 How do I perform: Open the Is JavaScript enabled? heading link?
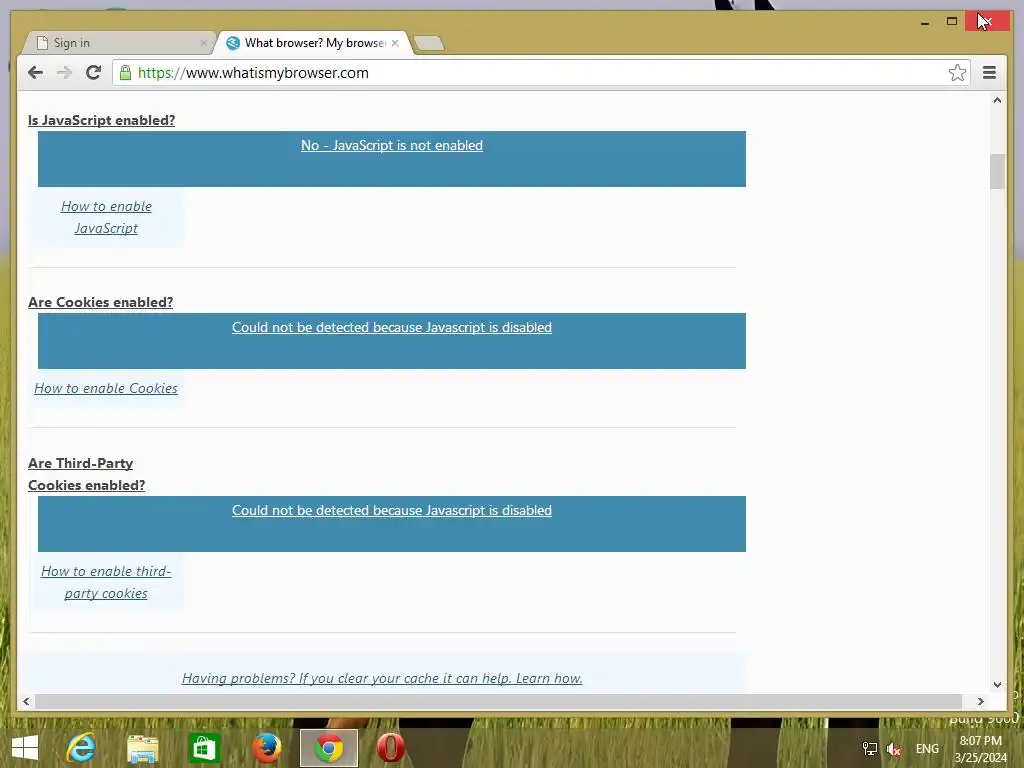[x=101, y=120]
